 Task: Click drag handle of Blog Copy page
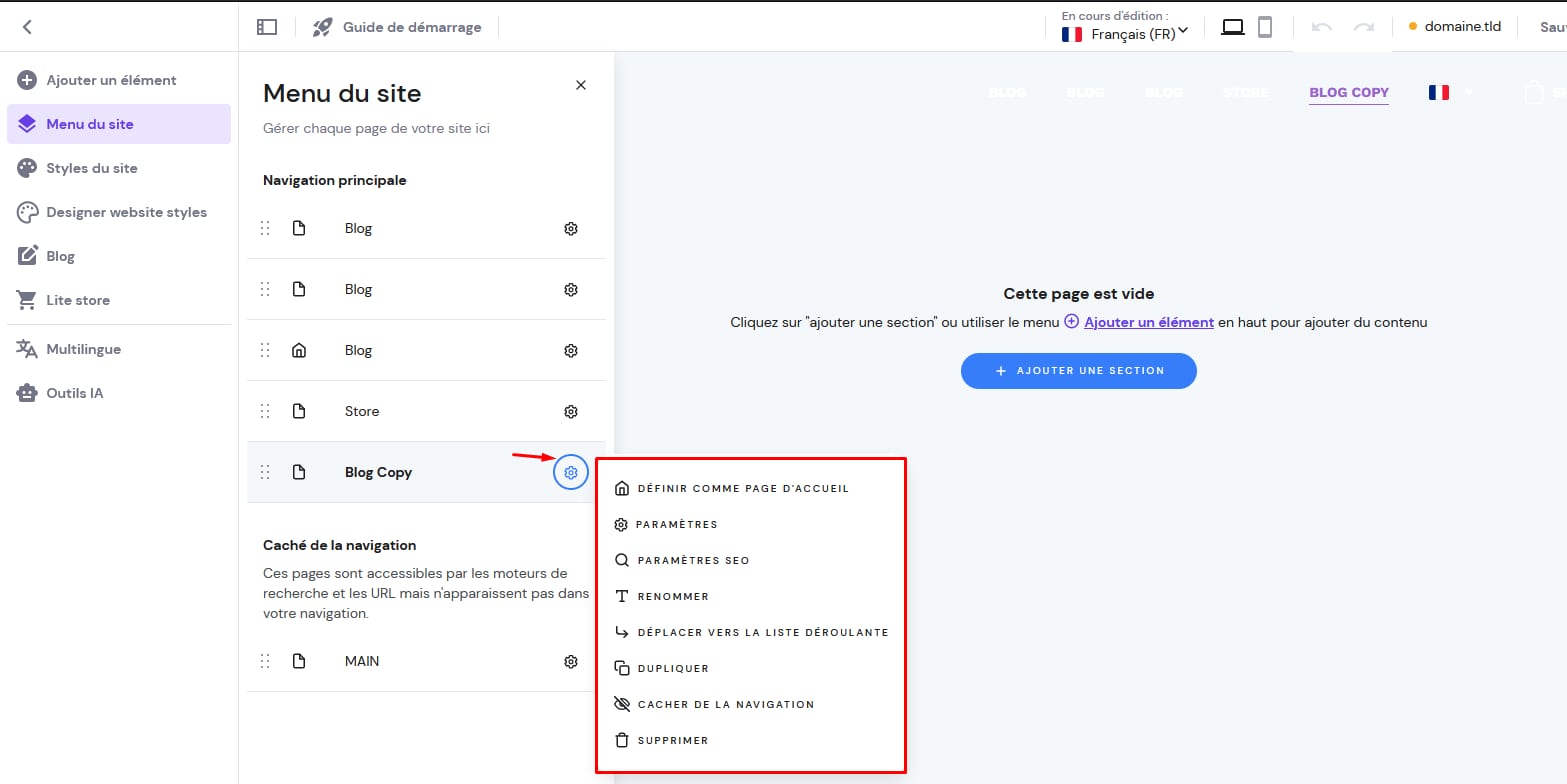click(x=265, y=472)
